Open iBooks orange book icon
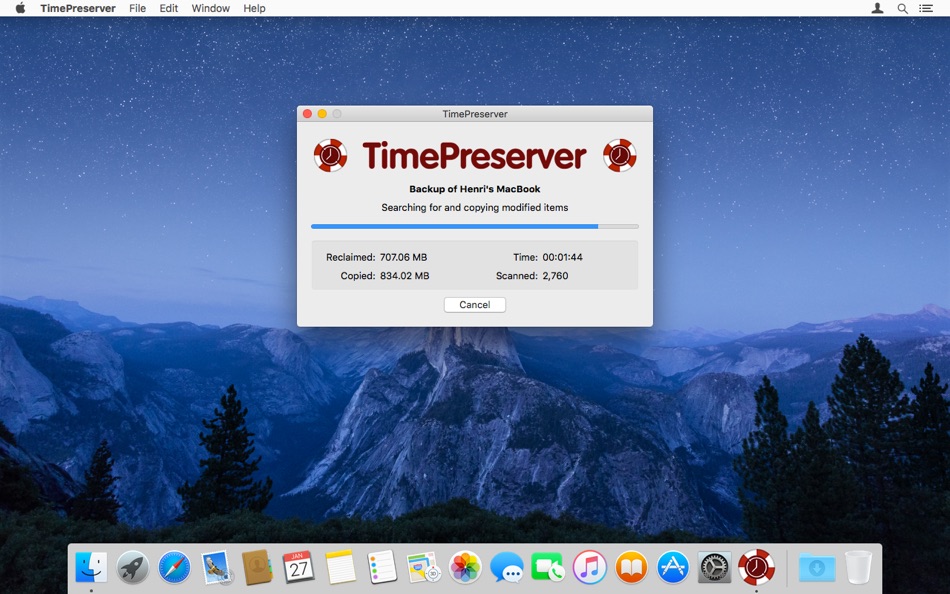Viewport: 950px width, 594px height. pyautogui.click(x=631, y=568)
